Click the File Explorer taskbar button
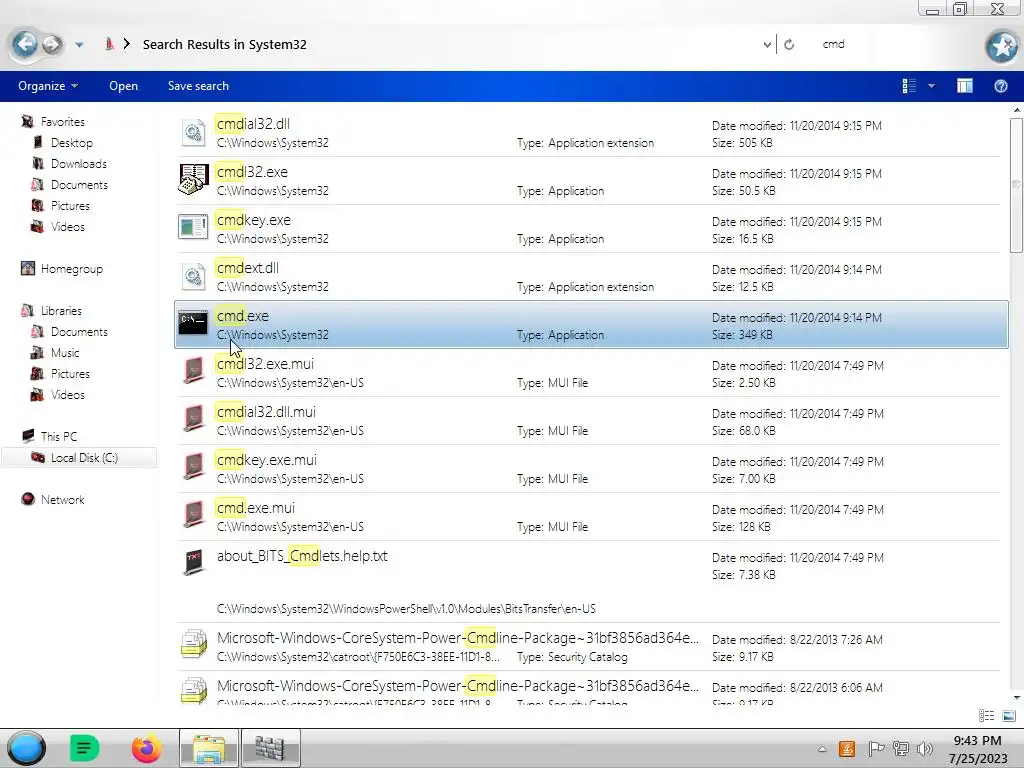1024x768 pixels. point(209,748)
